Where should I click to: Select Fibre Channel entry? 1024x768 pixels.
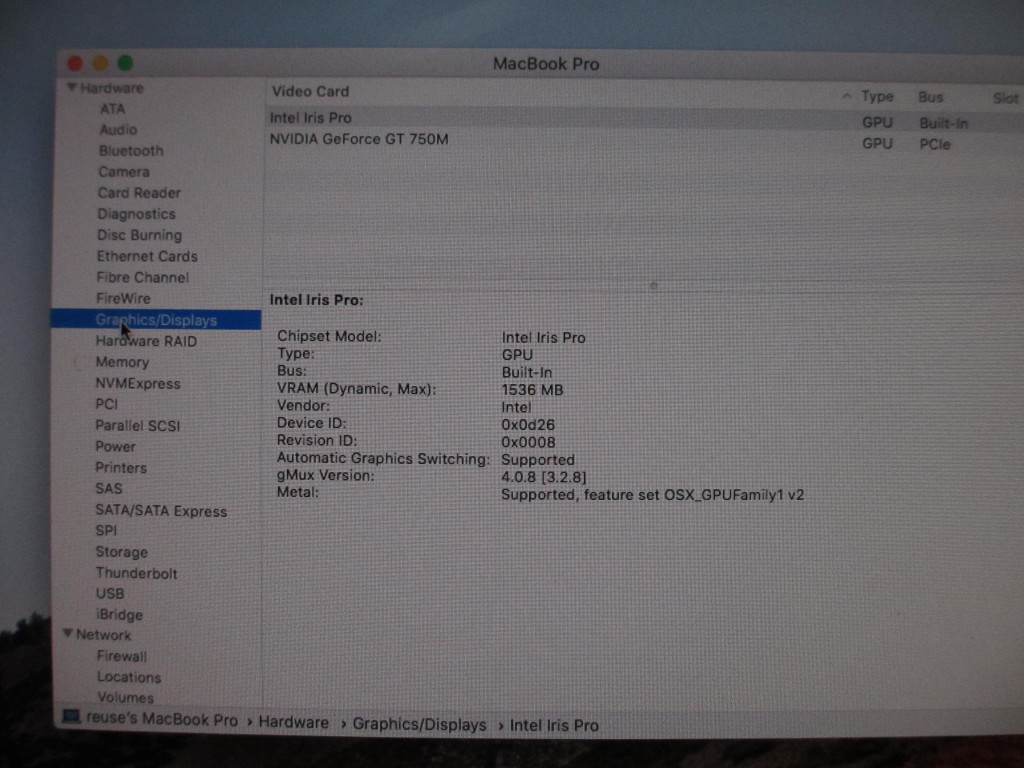pos(142,277)
